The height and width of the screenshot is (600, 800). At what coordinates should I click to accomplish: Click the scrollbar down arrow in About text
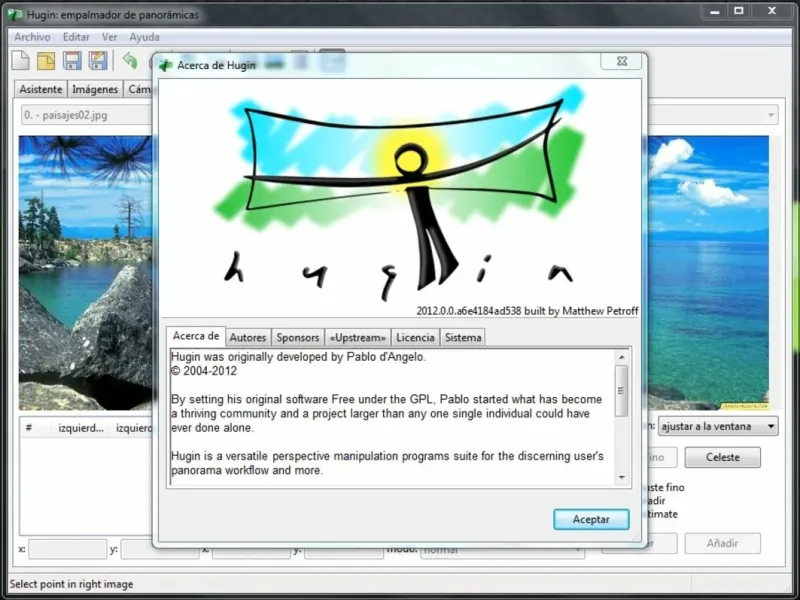[x=621, y=478]
